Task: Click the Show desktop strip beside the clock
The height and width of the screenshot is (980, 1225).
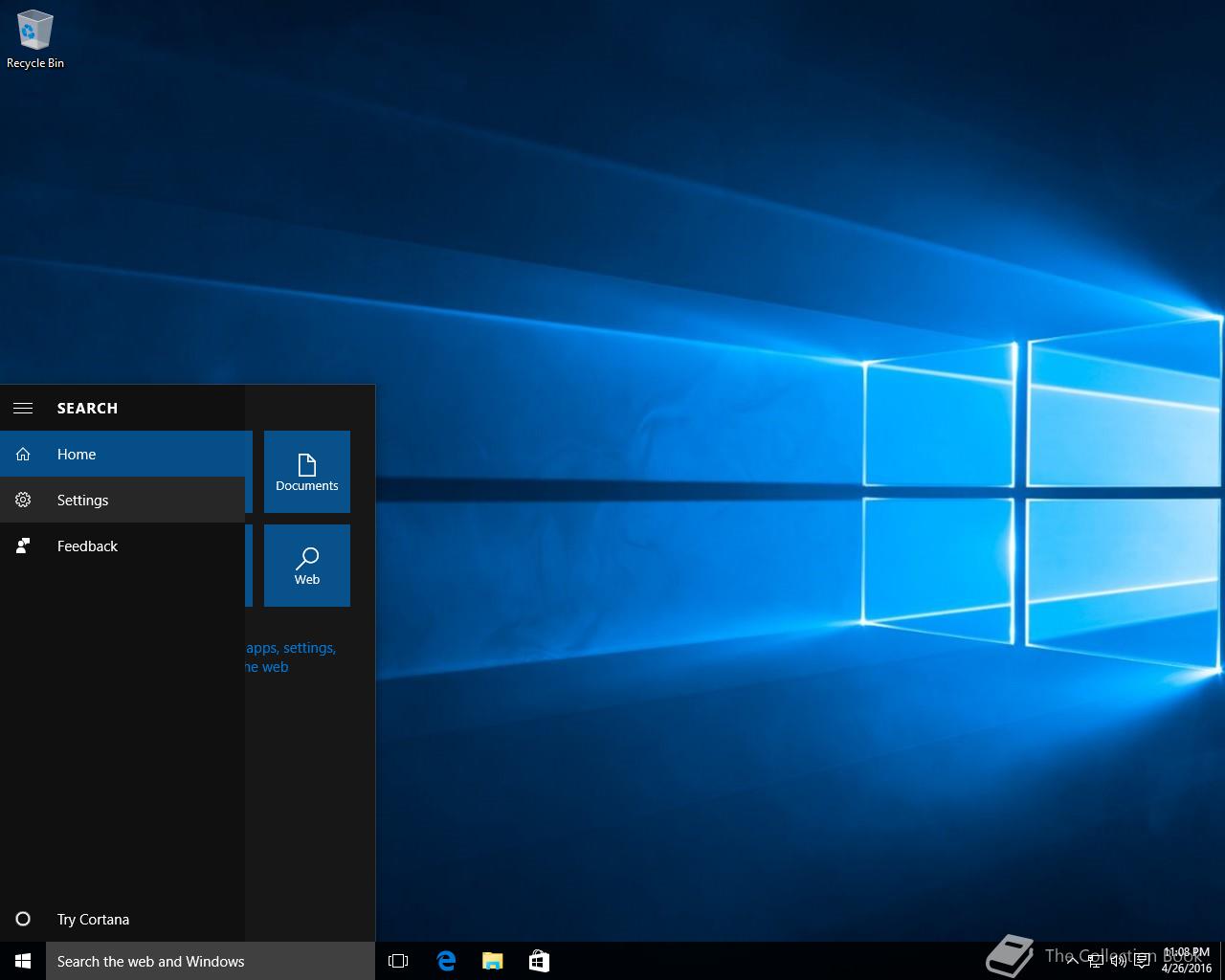Action: pos(1222,961)
